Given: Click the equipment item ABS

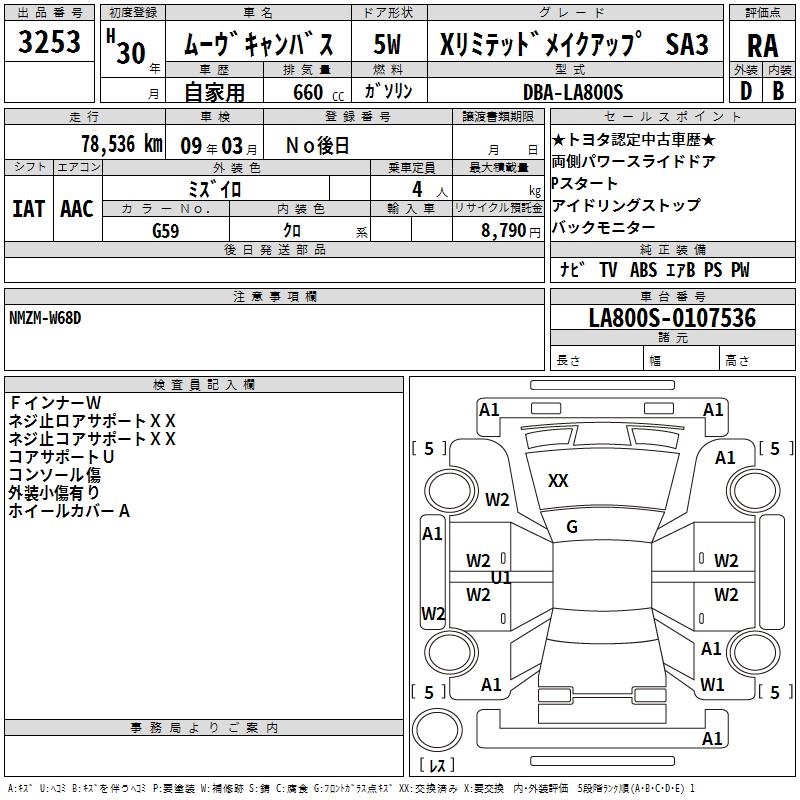Looking at the screenshot, I should click(643, 269).
